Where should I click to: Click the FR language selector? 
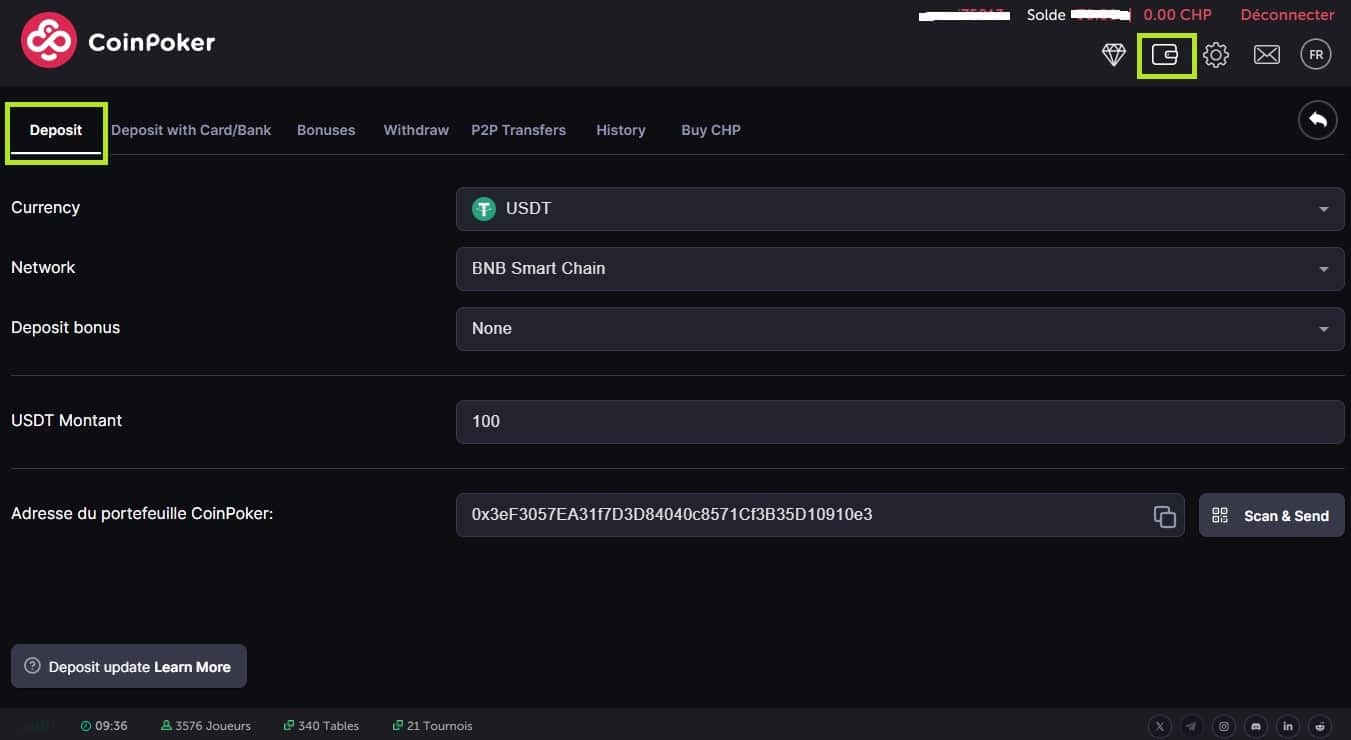pos(1315,55)
